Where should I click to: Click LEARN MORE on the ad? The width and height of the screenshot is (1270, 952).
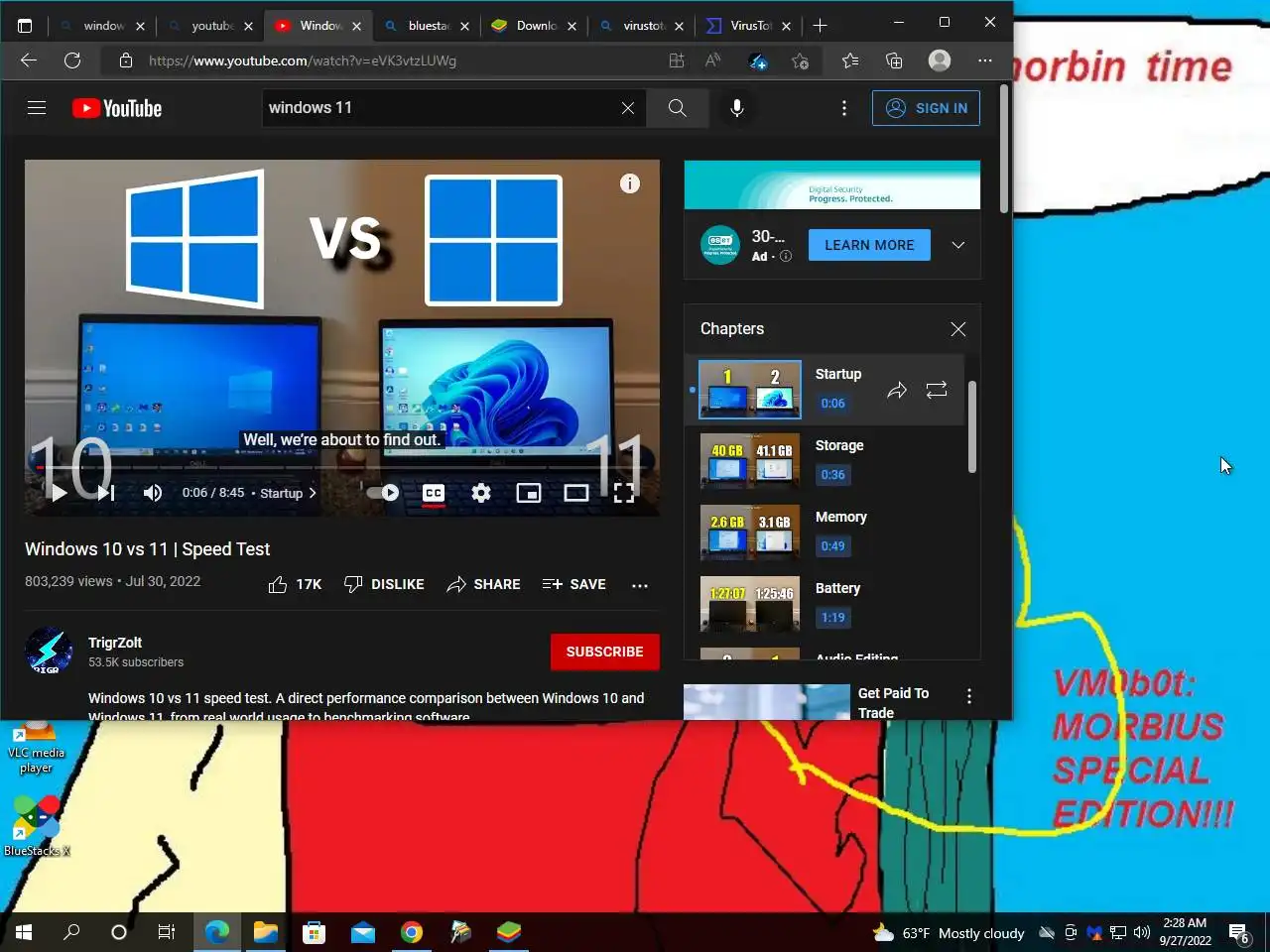[869, 245]
